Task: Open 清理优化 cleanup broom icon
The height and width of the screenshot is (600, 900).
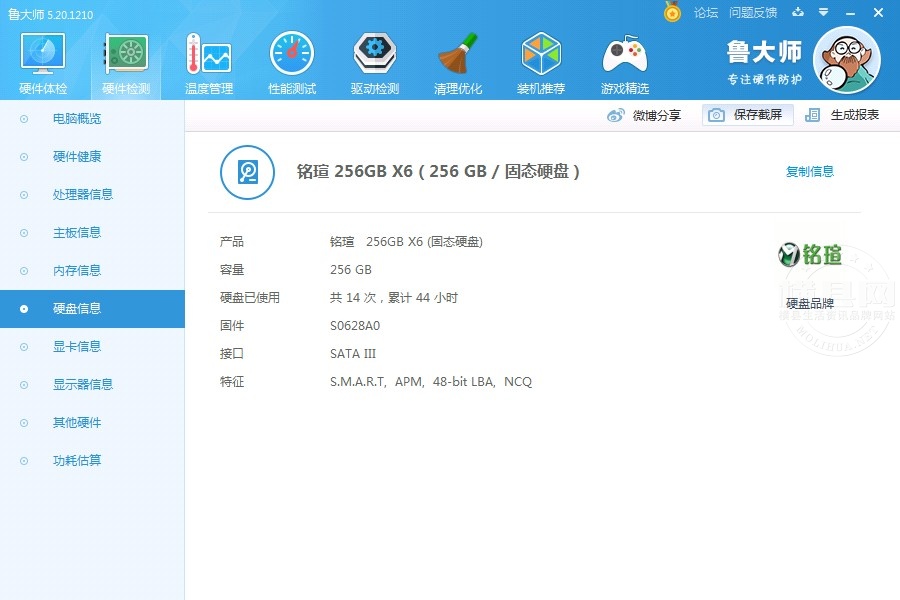Action: [458, 54]
